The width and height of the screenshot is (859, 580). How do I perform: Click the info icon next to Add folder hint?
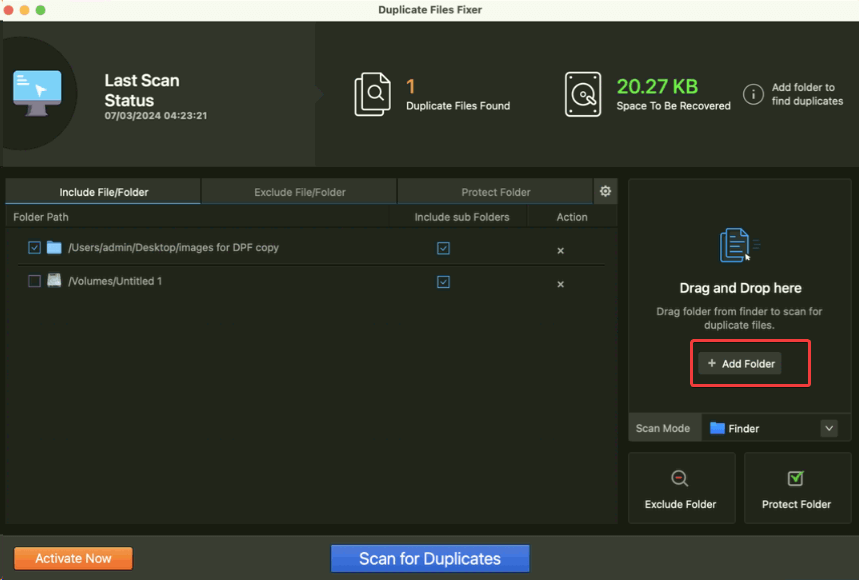753,94
